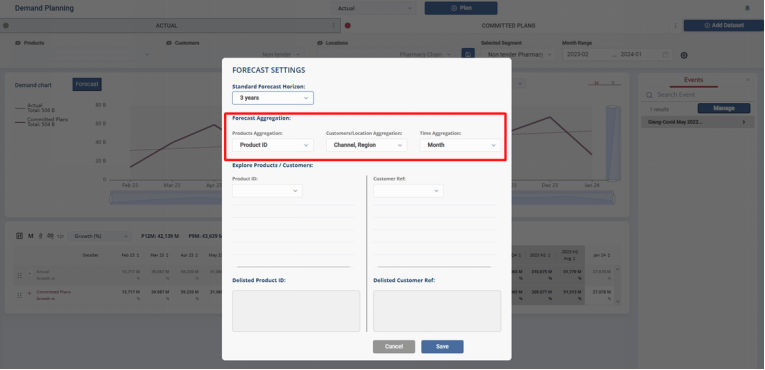Collapse the Events panel arrow
This screenshot has height=370, width=765.
[x=748, y=80]
